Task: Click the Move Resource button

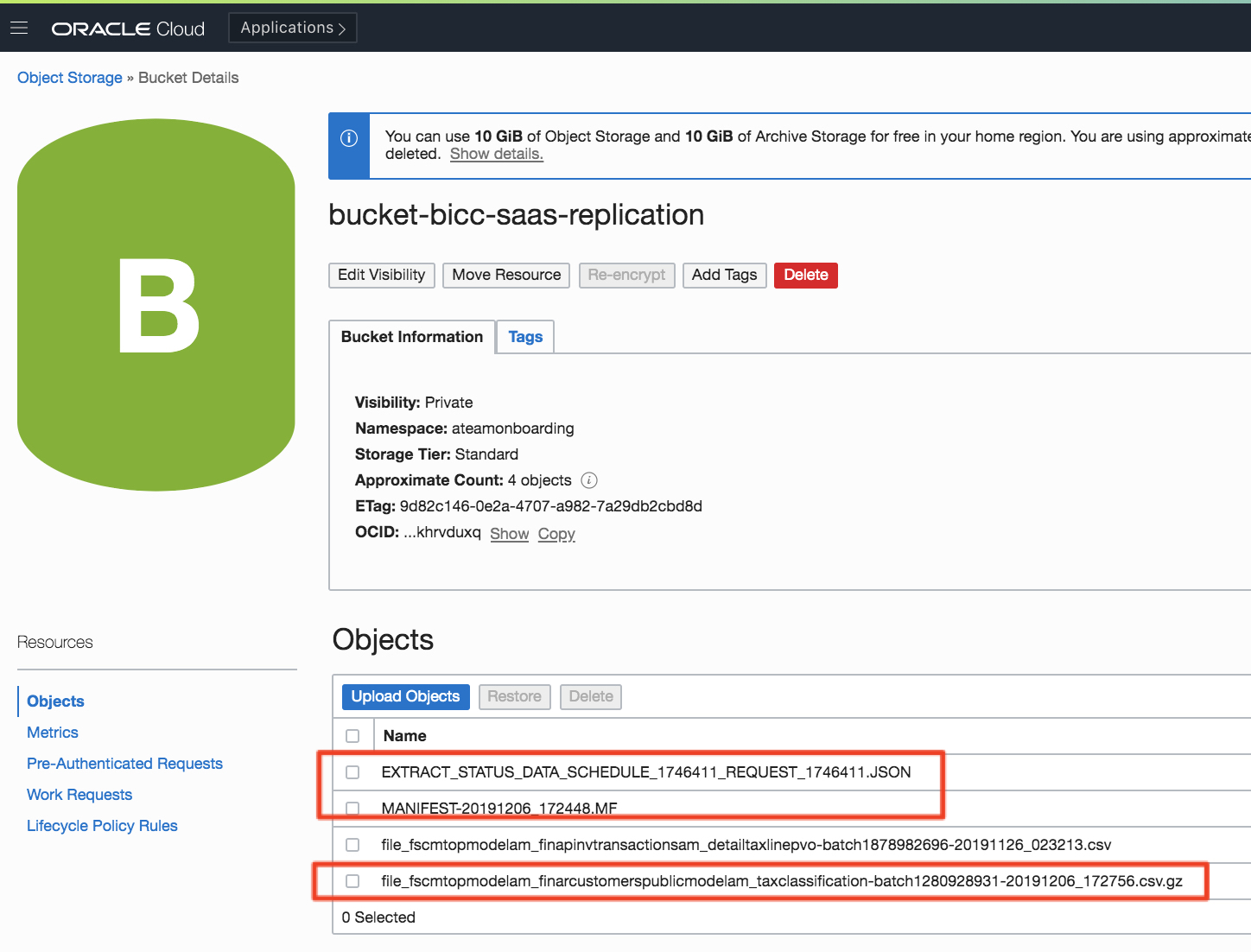Action: click(506, 275)
